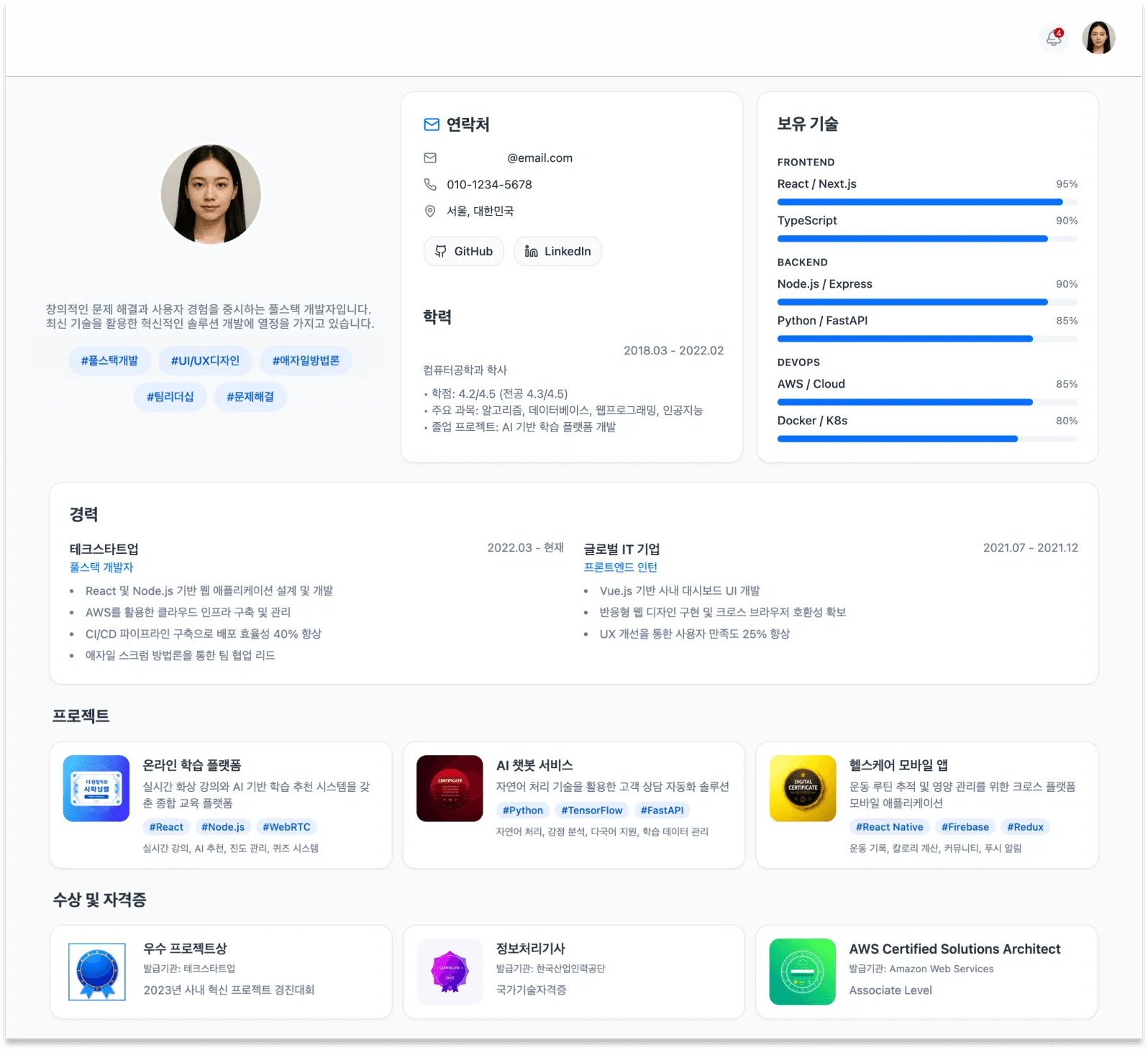The image size is (1148, 1050).
Task: Click the location pin icon beside 서울, 대한민국
Action: coord(430,211)
